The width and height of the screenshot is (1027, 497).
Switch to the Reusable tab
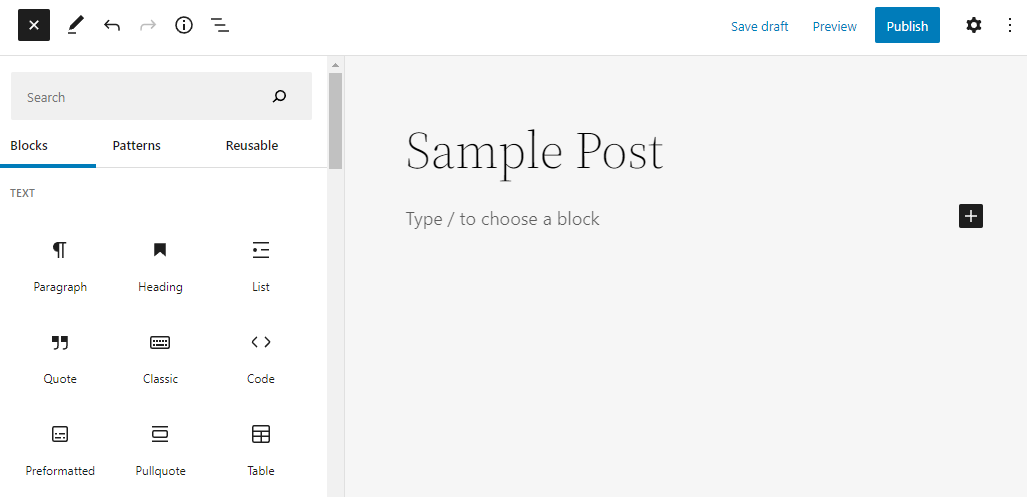point(252,146)
